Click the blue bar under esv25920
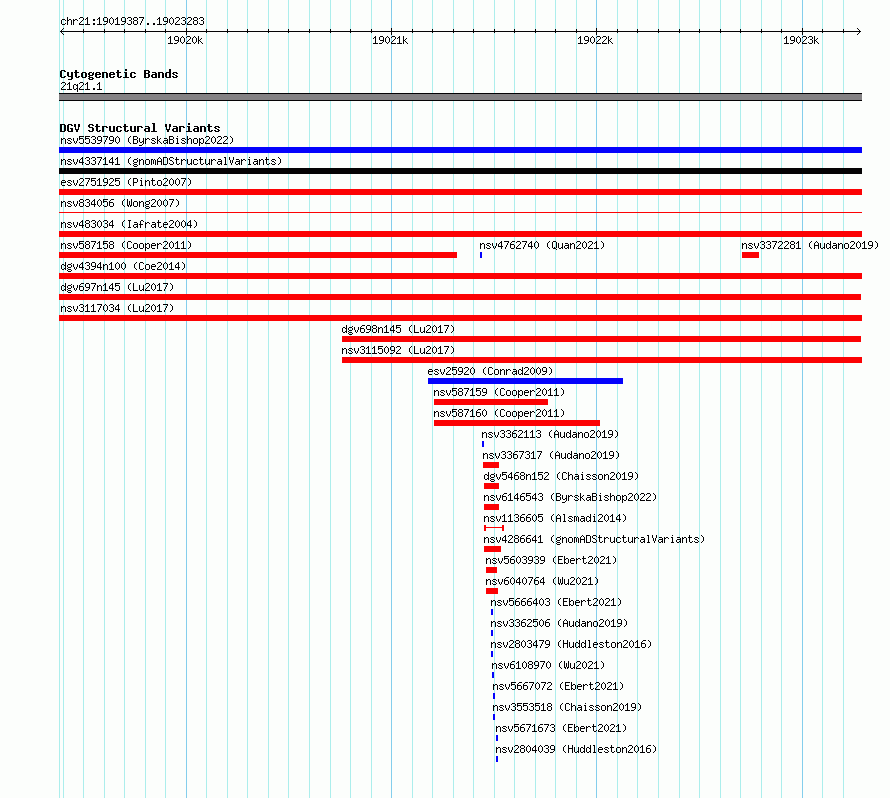Image resolution: width=890 pixels, height=798 pixels. (525, 381)
